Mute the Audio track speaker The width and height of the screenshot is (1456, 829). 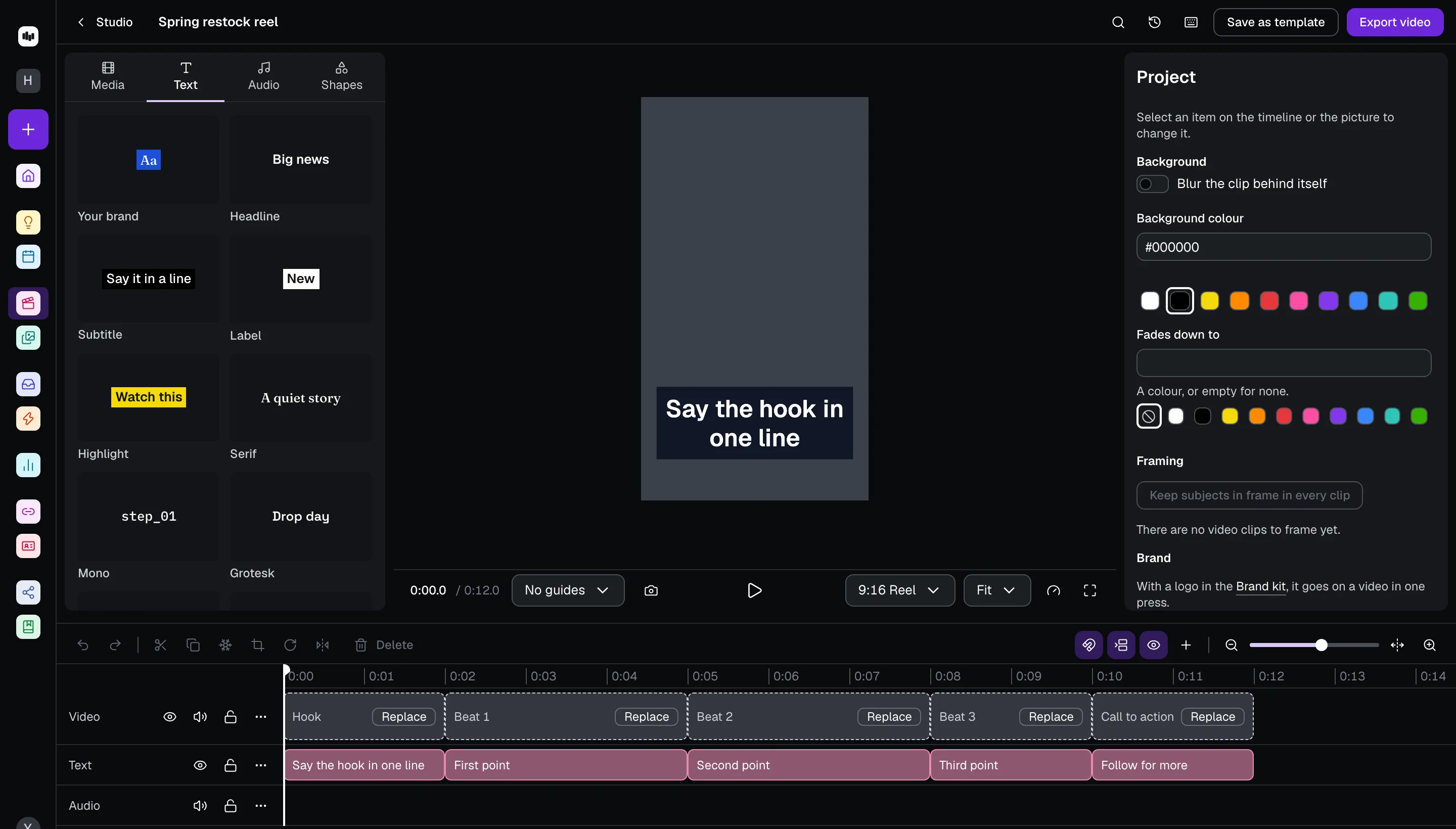tap(200, 805)
